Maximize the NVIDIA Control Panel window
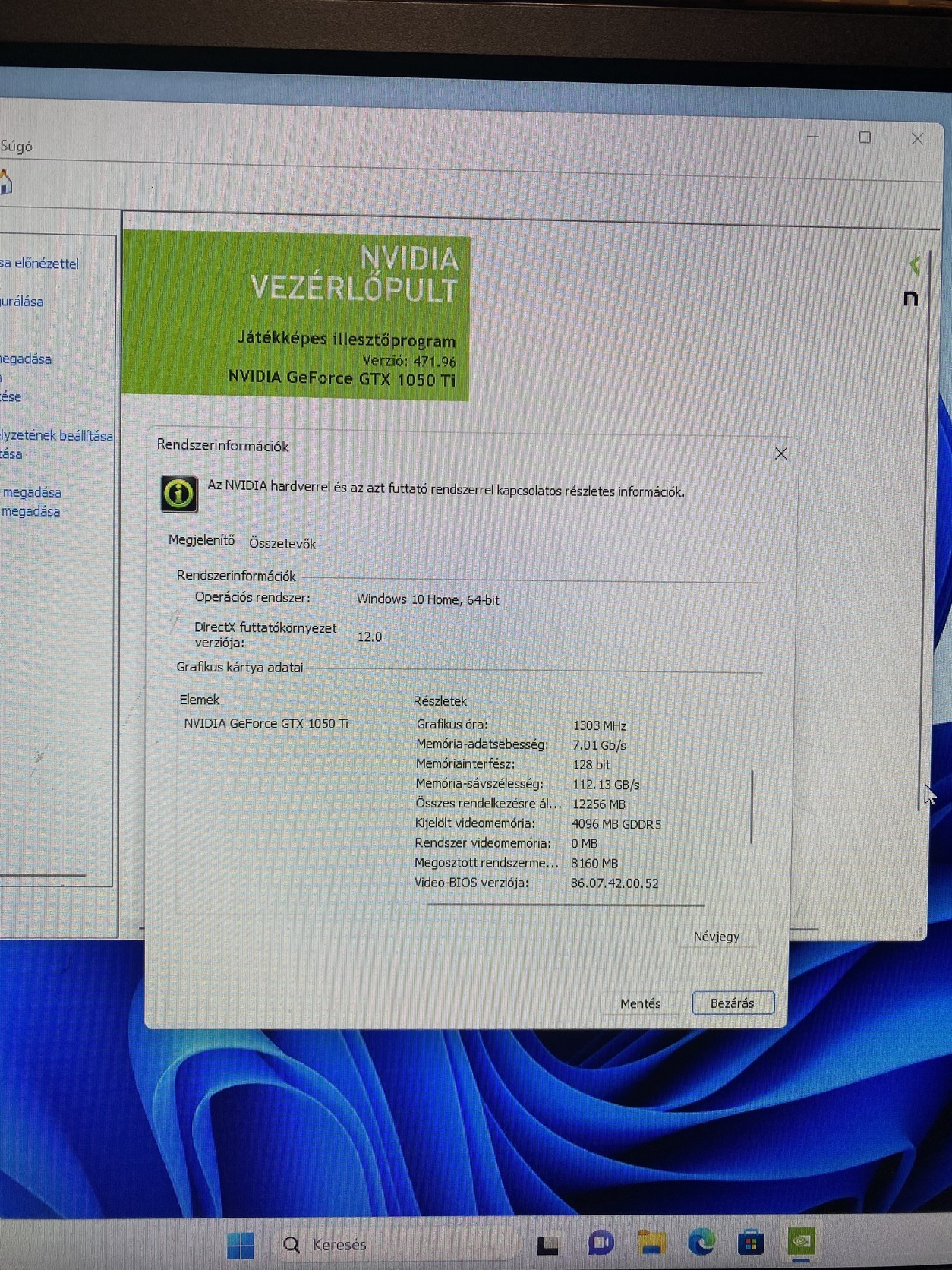The height and width of the screenshot is (1270, 952). pyautogui.click(x=865, y=137)
